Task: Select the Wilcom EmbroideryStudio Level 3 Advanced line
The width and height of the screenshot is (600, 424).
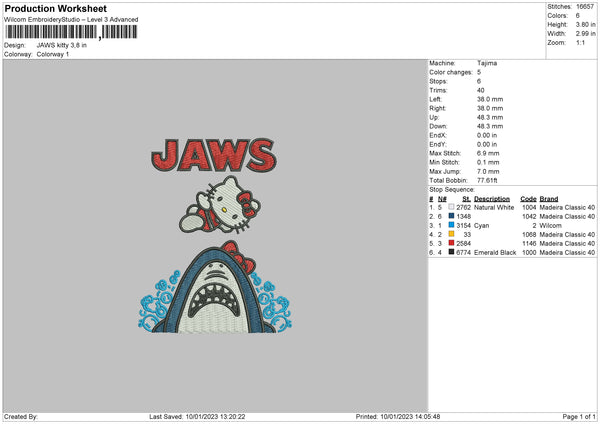Action: pyautogui.click(x=71, y=20)
